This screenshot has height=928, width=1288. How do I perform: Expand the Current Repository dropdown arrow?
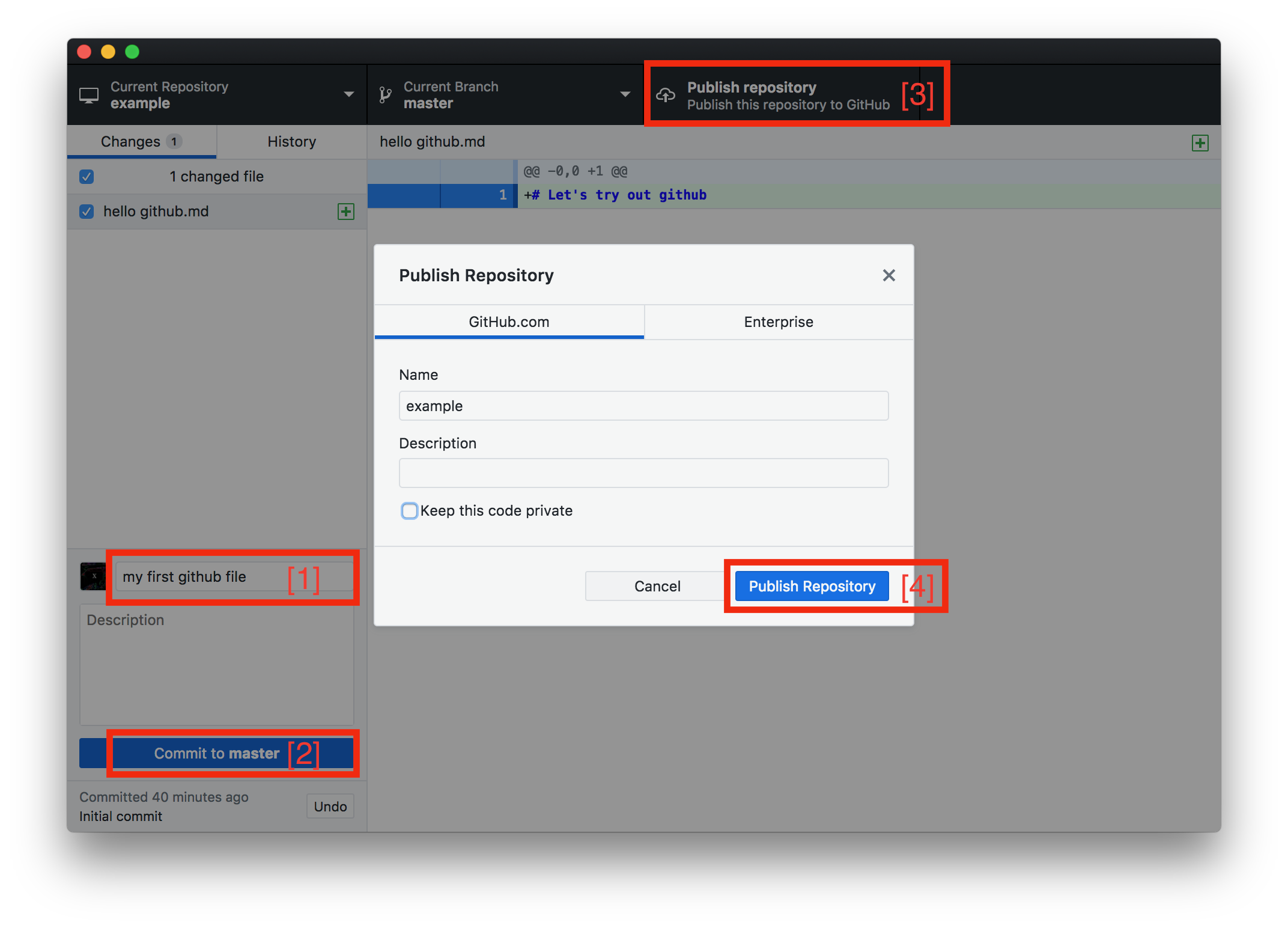(348, 94)
